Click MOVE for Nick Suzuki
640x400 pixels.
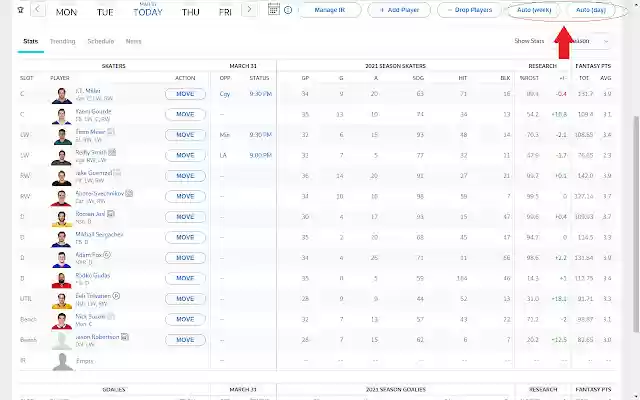point(185,319)
